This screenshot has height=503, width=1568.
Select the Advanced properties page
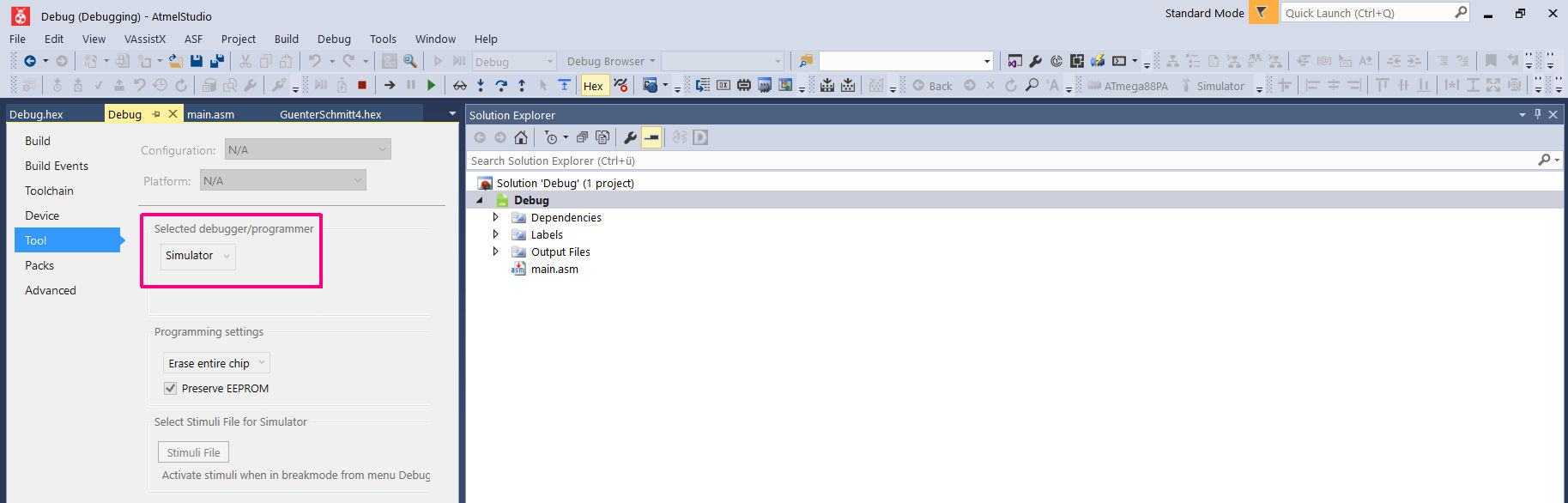click(x=51, y=290)
